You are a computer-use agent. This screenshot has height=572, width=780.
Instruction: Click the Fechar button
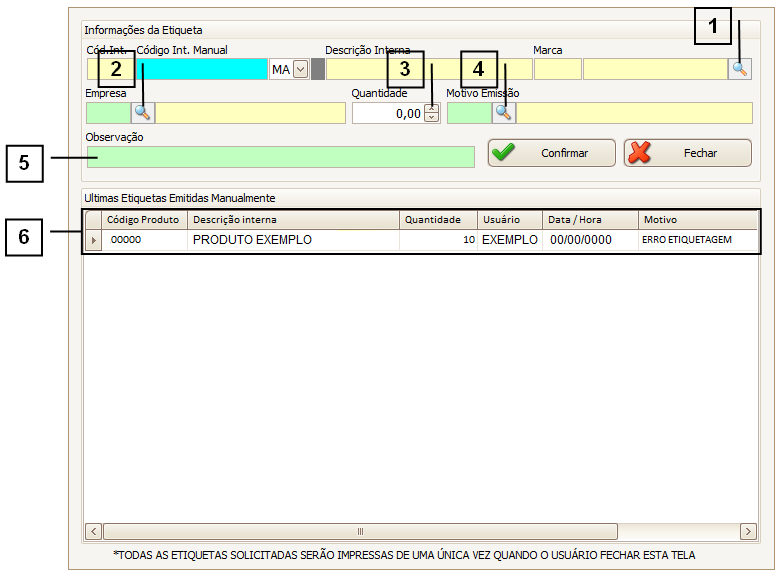click(687, 153)
